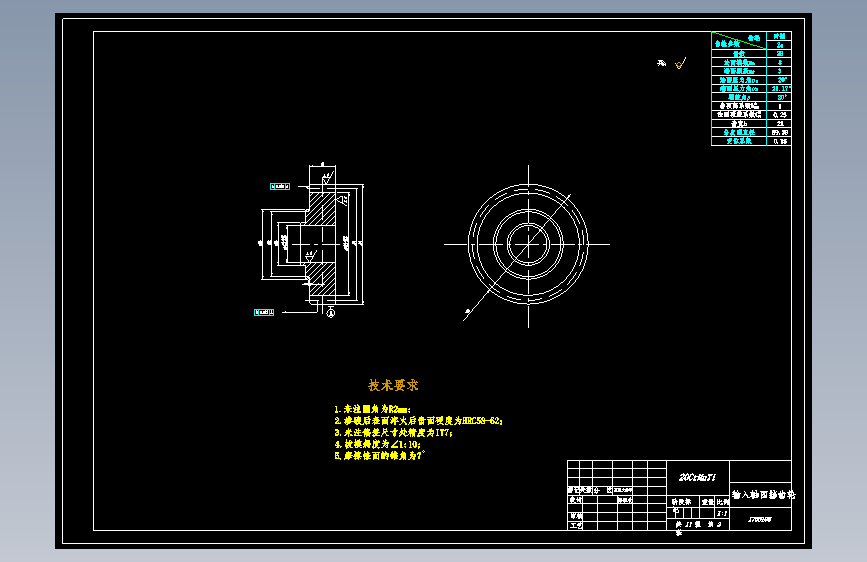Screen dimensions: 867x562
Task: Click the outermost gear circle in the front view
Action: [528, 244]
